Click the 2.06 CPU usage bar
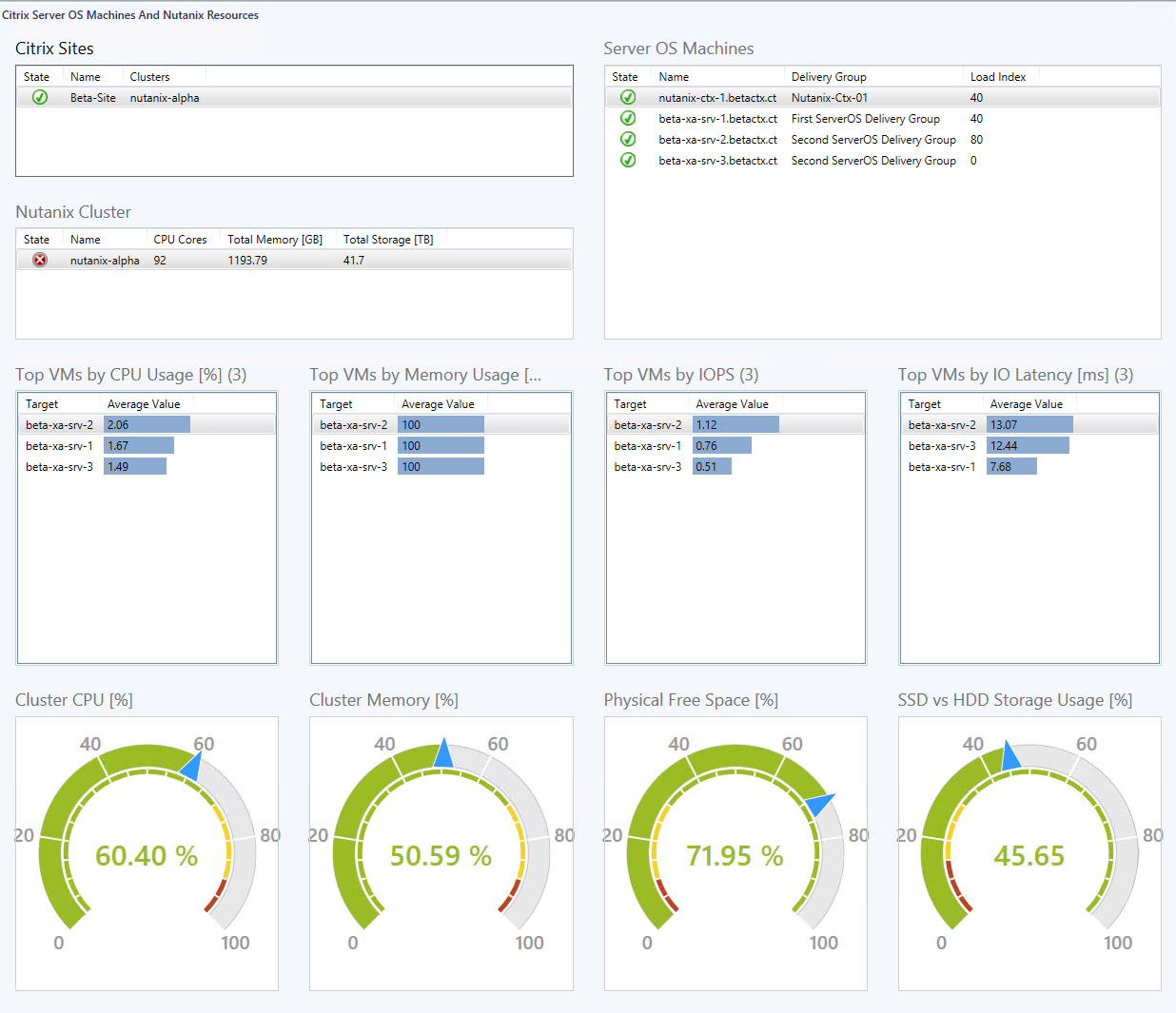 coord(147,424)
